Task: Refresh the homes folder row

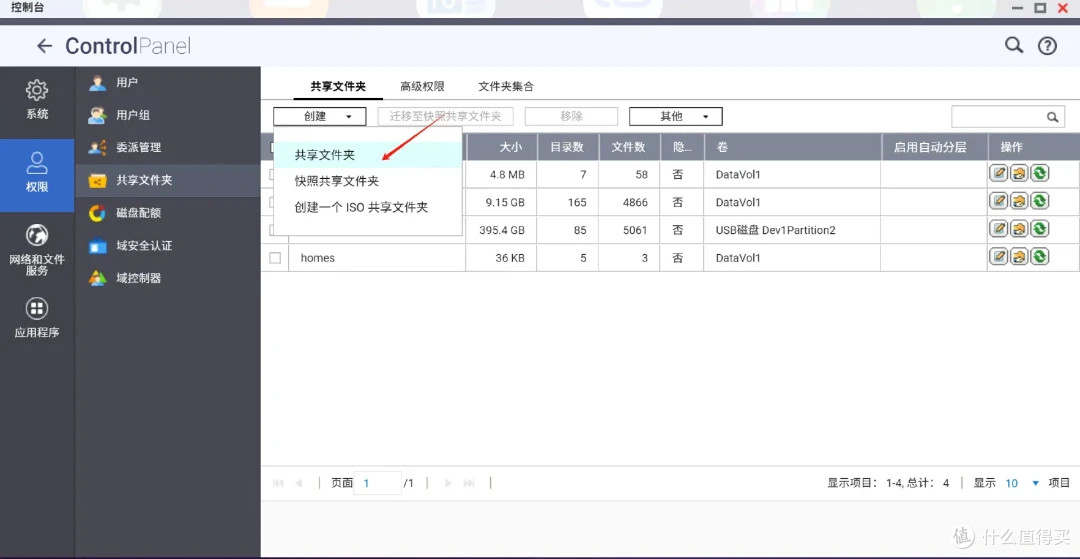Action: pos(1039,257)
